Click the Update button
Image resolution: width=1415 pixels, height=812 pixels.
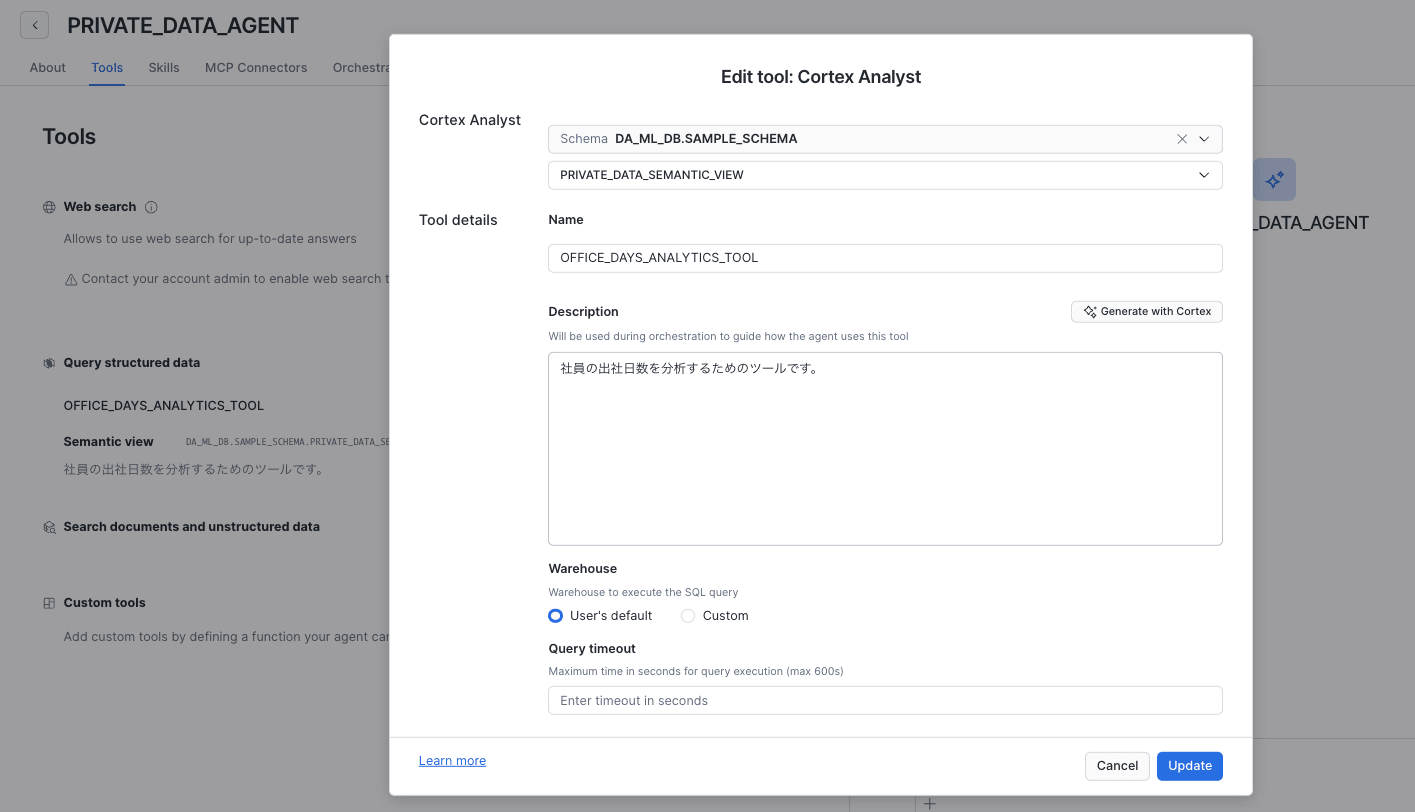click(x=1190, y=766)
